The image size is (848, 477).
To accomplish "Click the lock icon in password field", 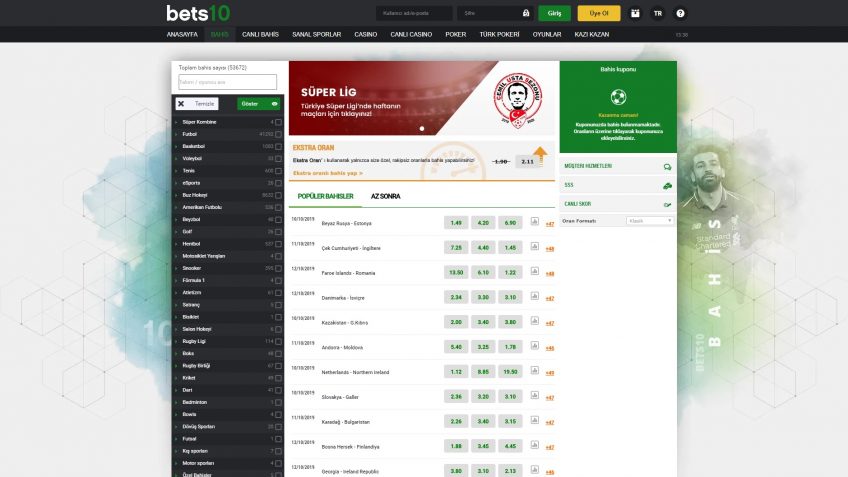I will coord(526,13).
